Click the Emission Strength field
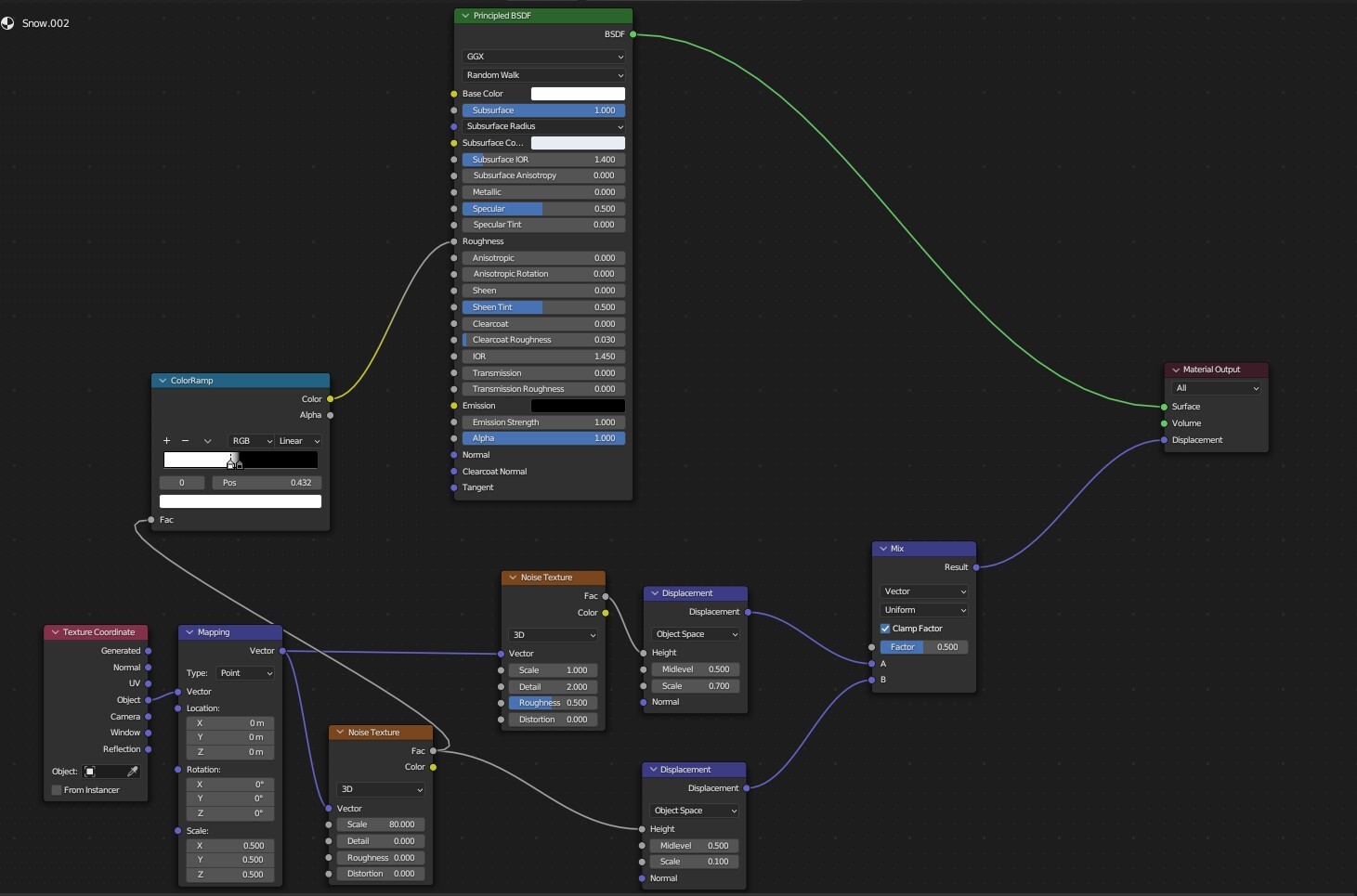The height and width of the screenshot is (896, 1357). (543, 422)
